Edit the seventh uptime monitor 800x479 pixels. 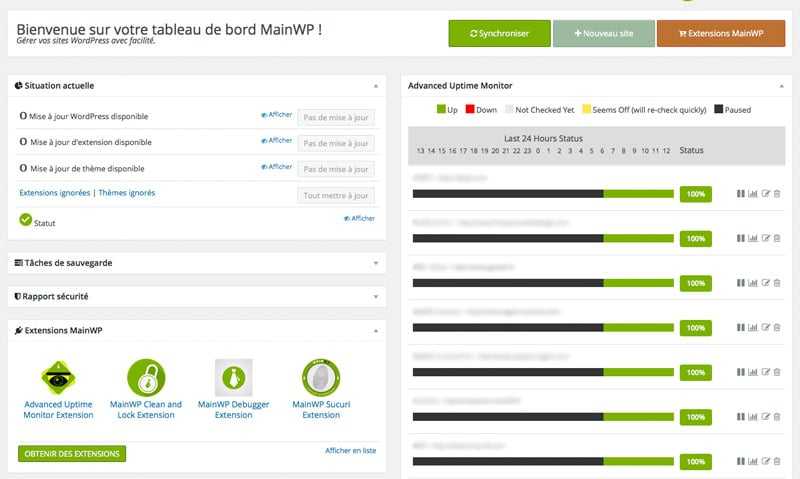765,461
